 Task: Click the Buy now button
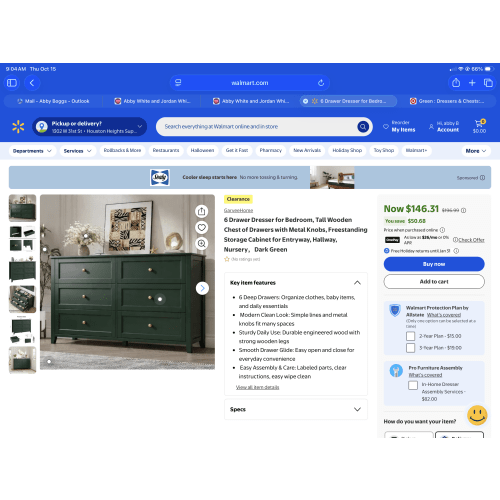click(434, 264)
